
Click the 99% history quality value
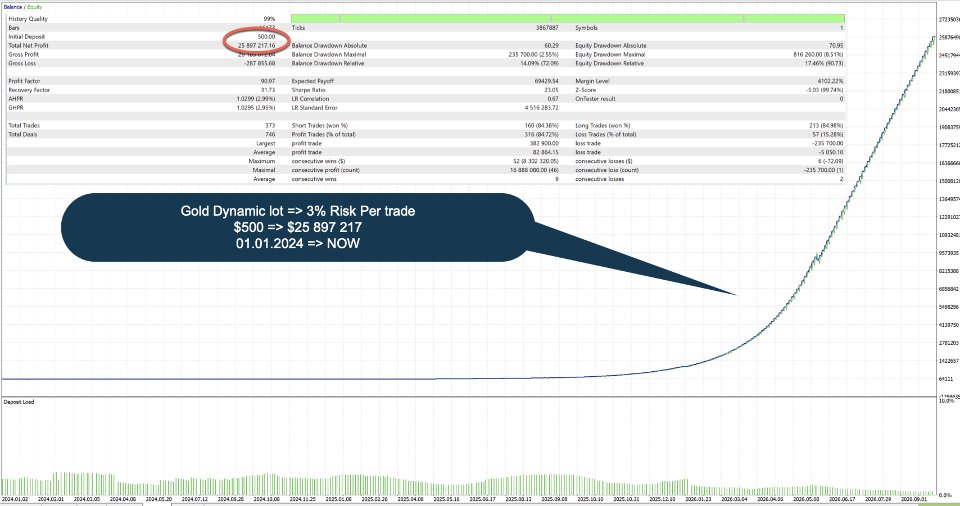point(269,19)
